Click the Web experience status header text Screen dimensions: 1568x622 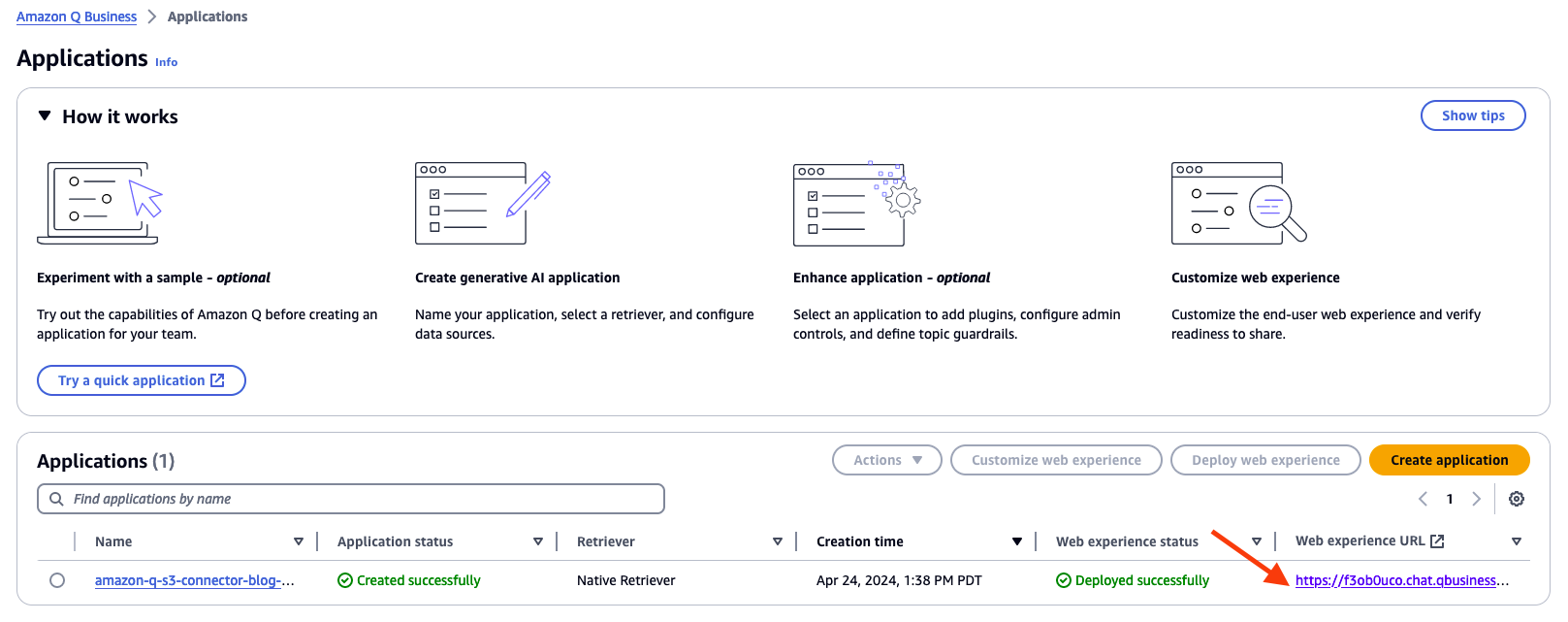tap(1127, 541)
